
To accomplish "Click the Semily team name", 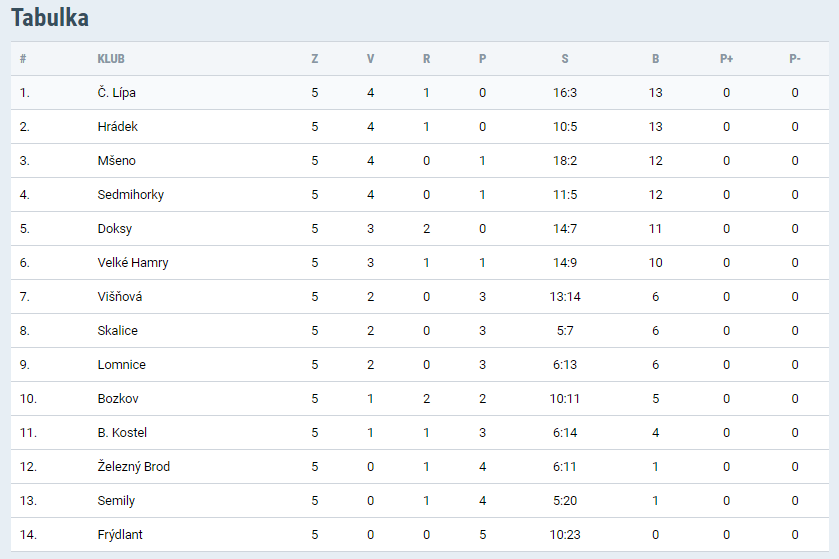I will (x=116, y=501).
